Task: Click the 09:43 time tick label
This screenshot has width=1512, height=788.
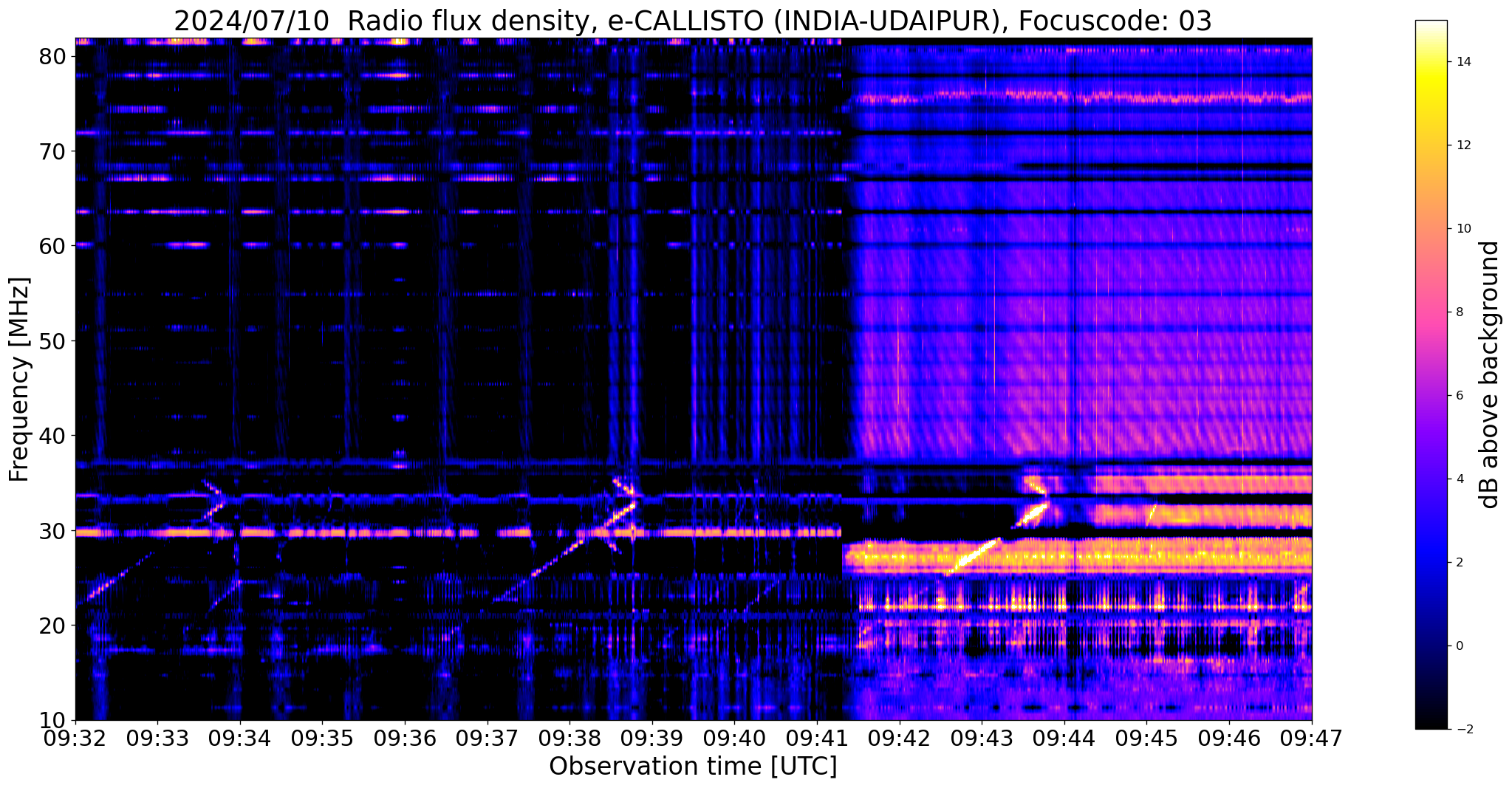Action: click(x=982, y=738)
